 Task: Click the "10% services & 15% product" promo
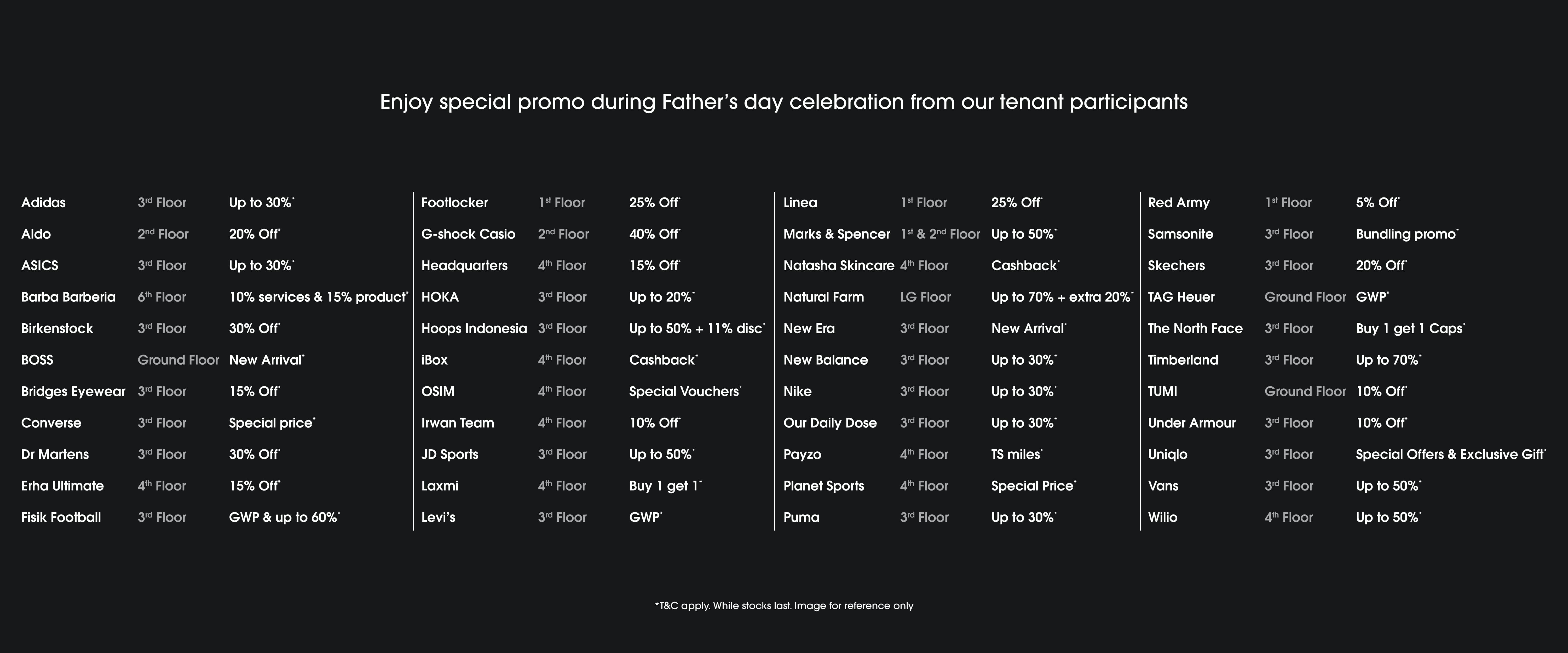tap(317, 297)
